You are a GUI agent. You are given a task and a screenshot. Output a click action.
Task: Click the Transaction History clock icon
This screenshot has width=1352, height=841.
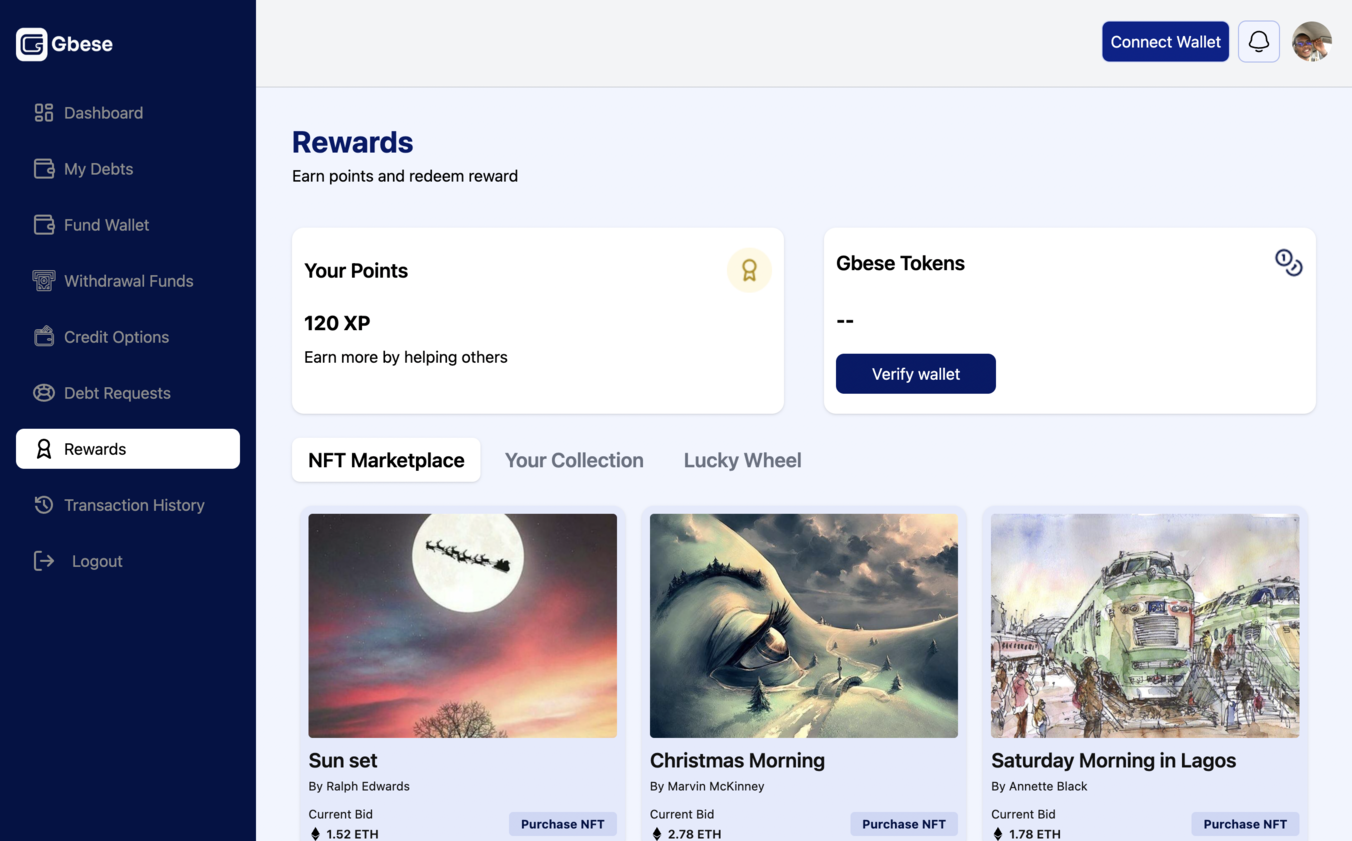[43, 505]
